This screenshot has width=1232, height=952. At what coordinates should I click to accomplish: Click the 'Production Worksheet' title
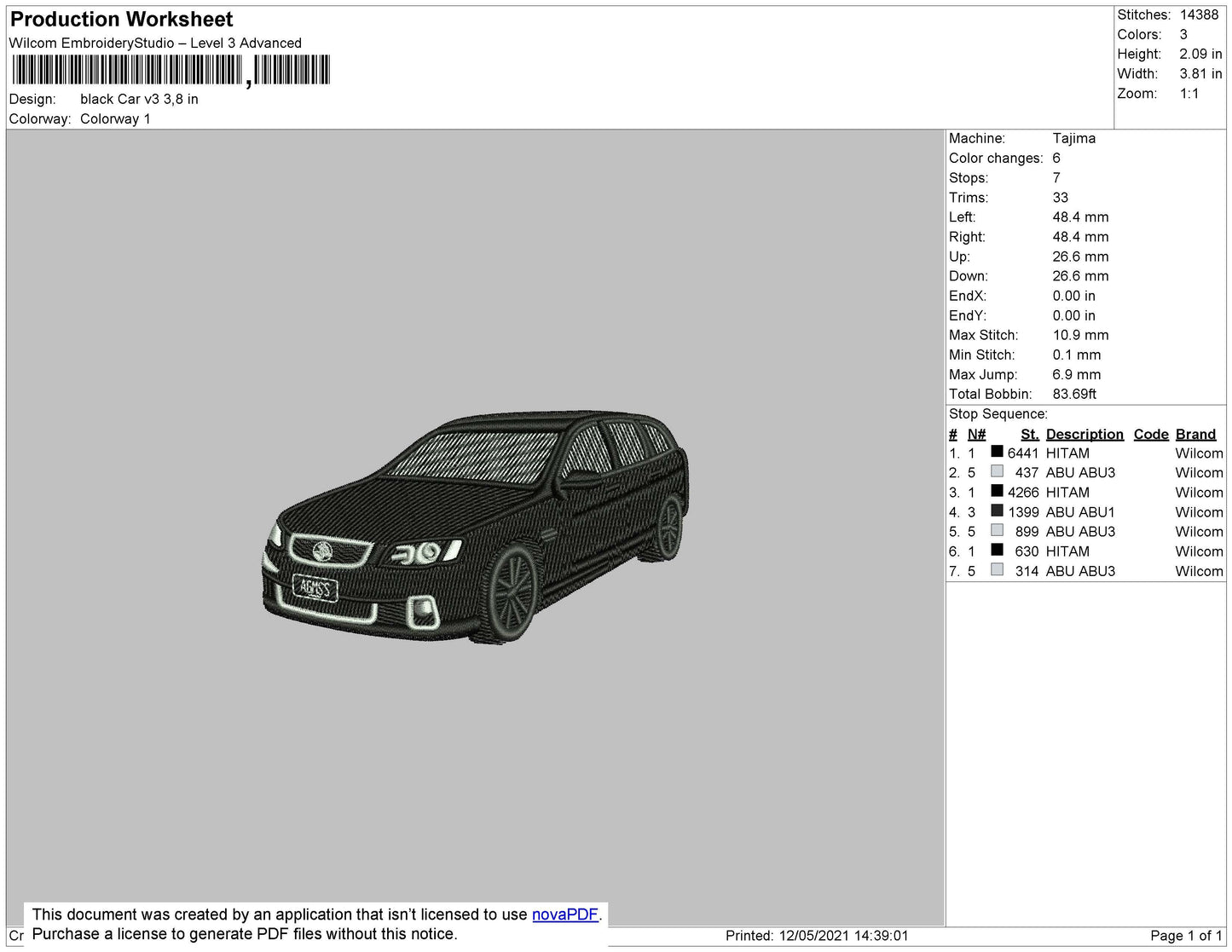tap(121, 20)
